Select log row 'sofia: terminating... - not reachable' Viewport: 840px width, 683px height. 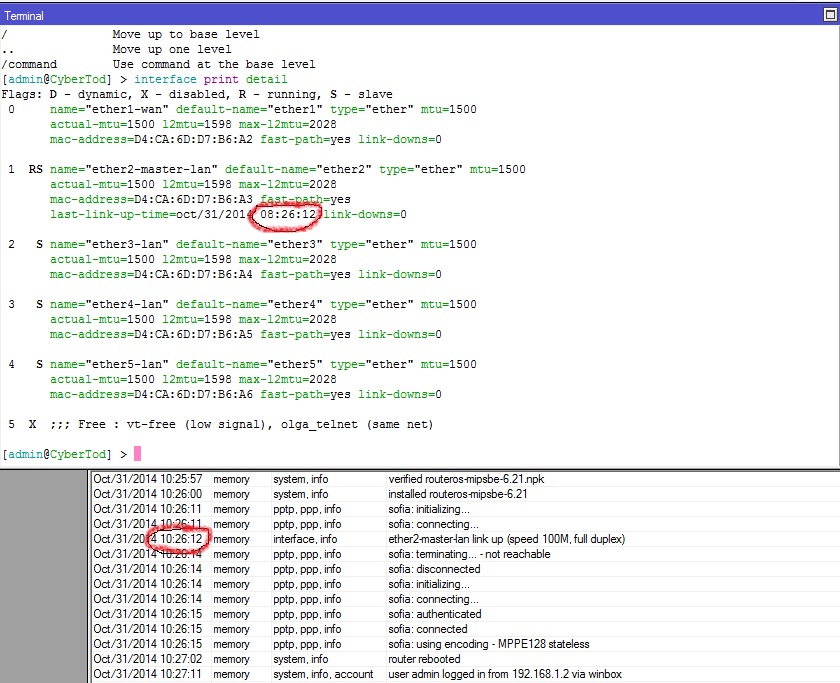[466, 554]
